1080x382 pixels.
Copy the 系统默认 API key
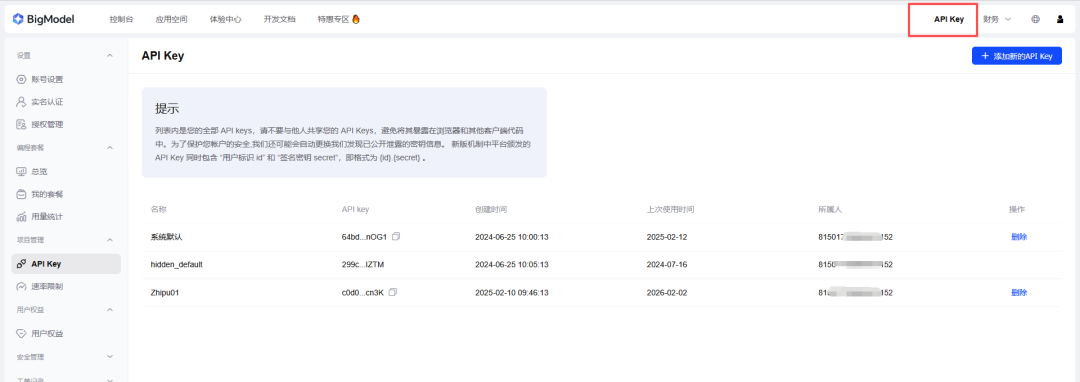click(x=396, y=236)
